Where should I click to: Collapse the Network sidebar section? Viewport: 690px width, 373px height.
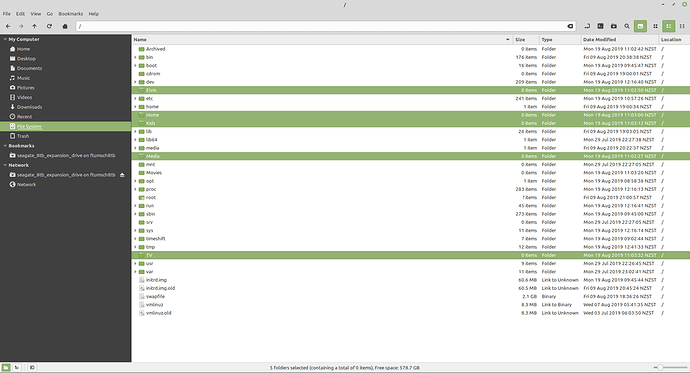click(5, 165)
